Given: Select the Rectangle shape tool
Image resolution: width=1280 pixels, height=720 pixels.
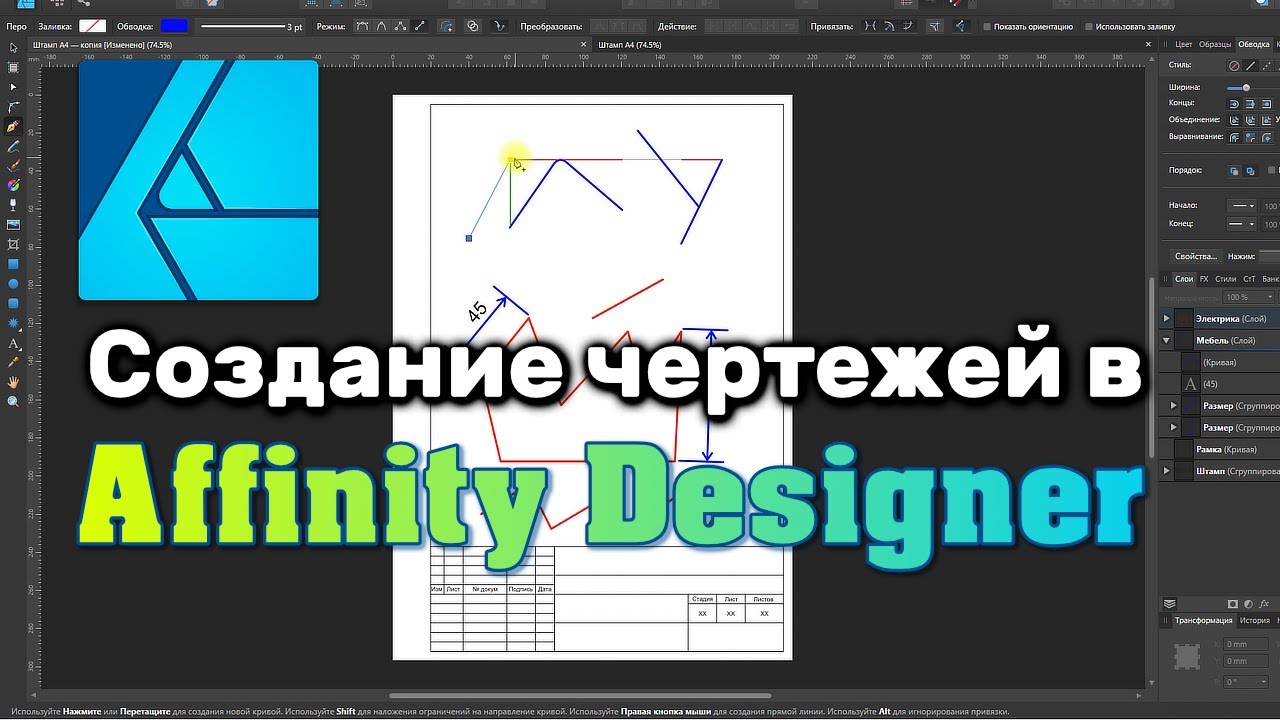Looking at the screenshot, I should click(x=13, y=264).
